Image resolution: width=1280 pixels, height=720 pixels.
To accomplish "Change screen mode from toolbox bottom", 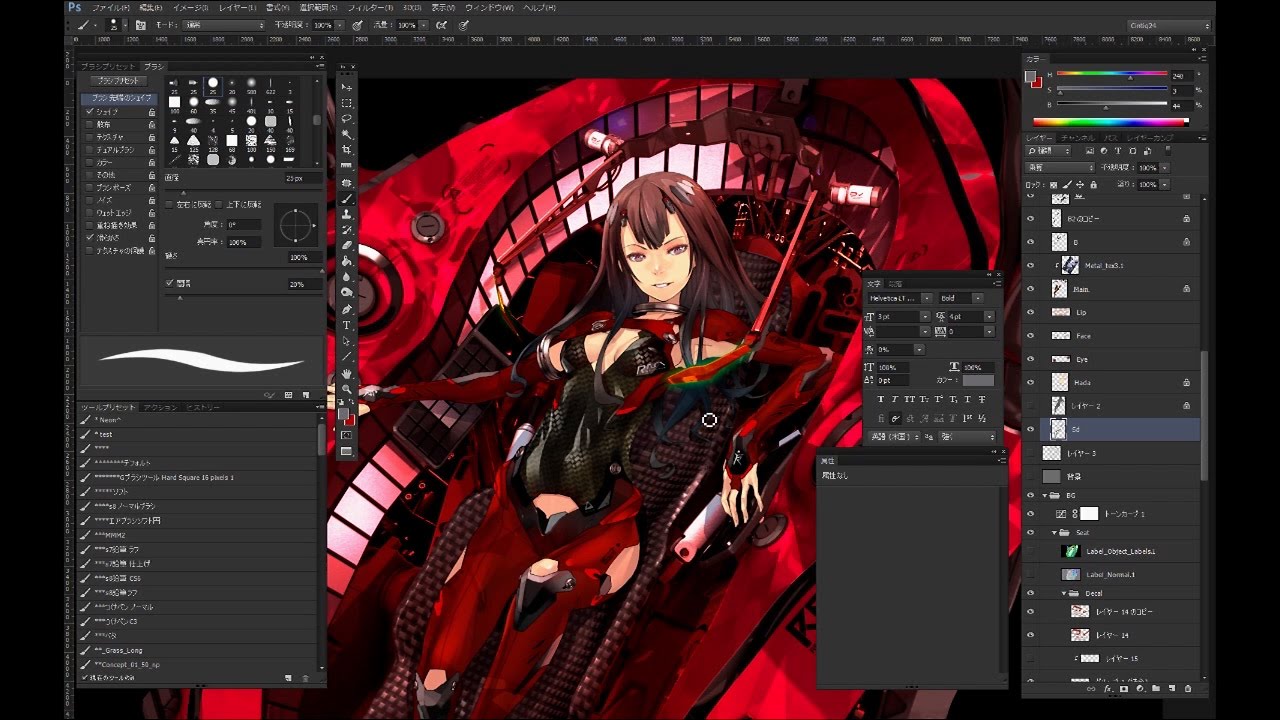I will point(347,451).
